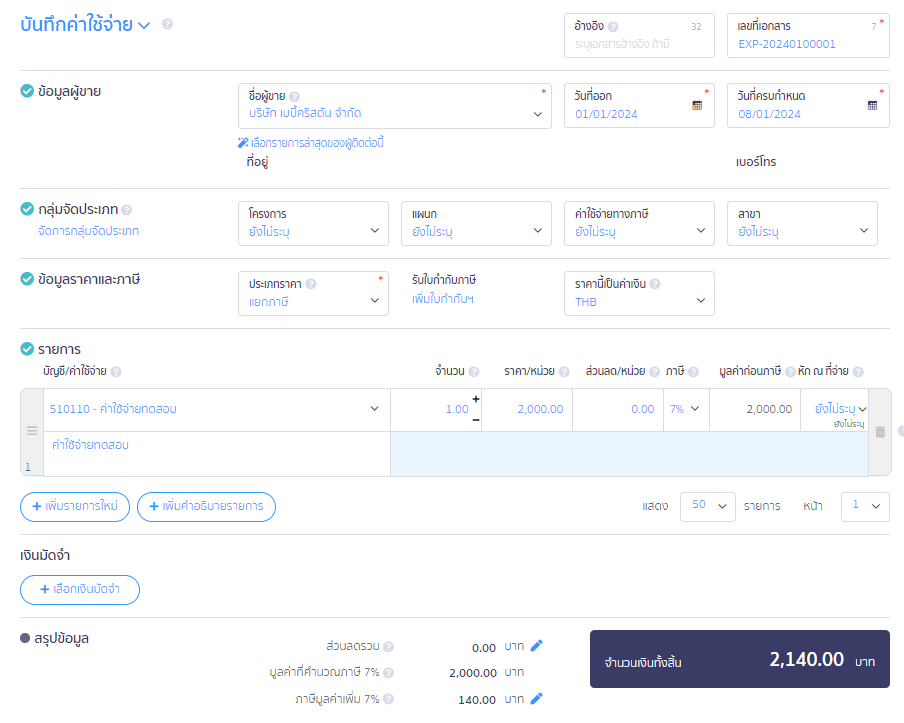Open the สาขา dropdown

tap(803, 224)
